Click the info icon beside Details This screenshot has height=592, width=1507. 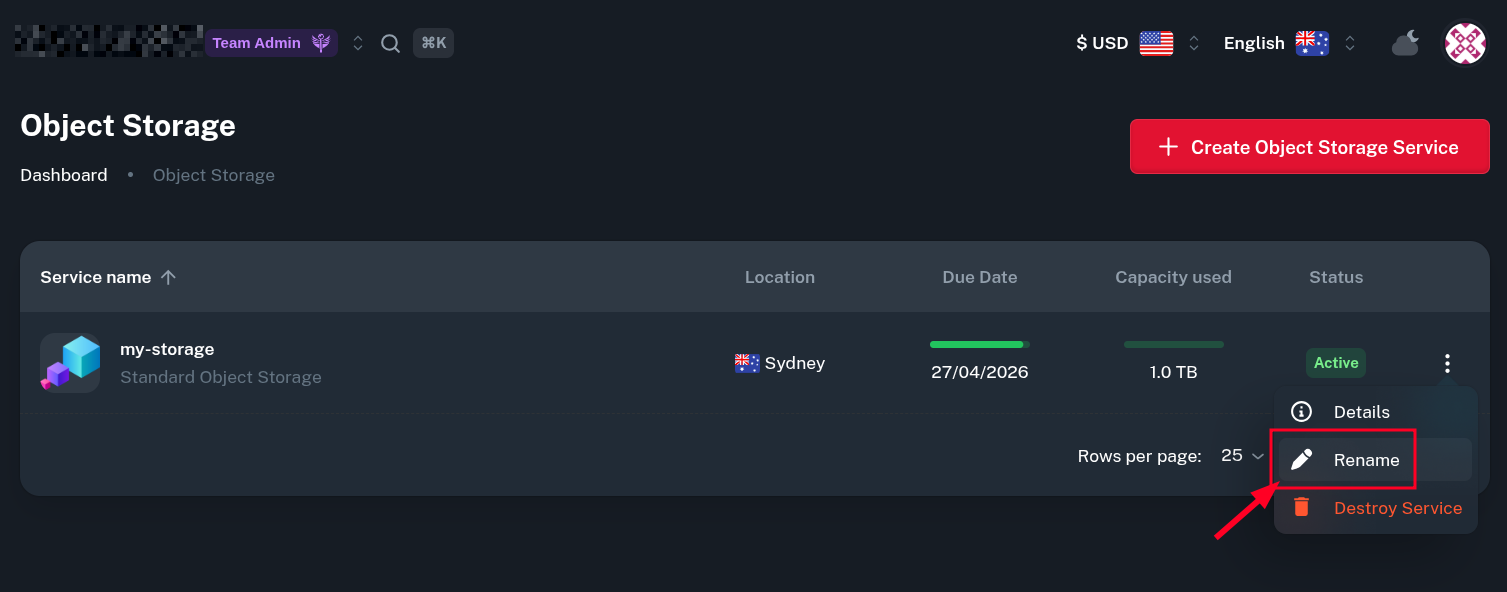[1301, 411]
